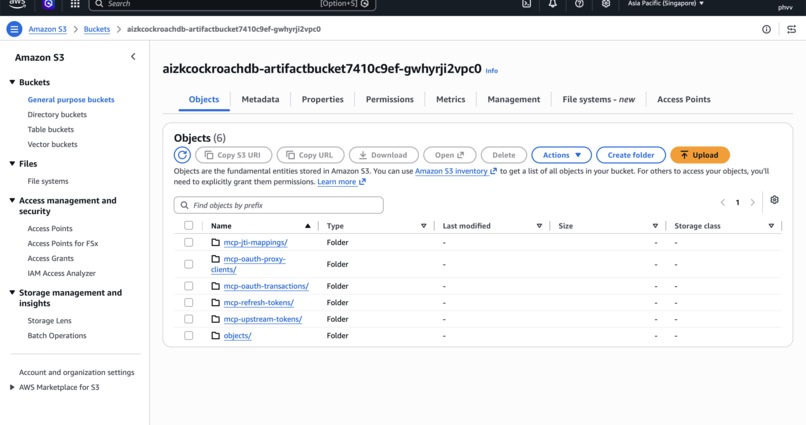
Task: Launch the CloudShell terminal icon
Action: 526,4
